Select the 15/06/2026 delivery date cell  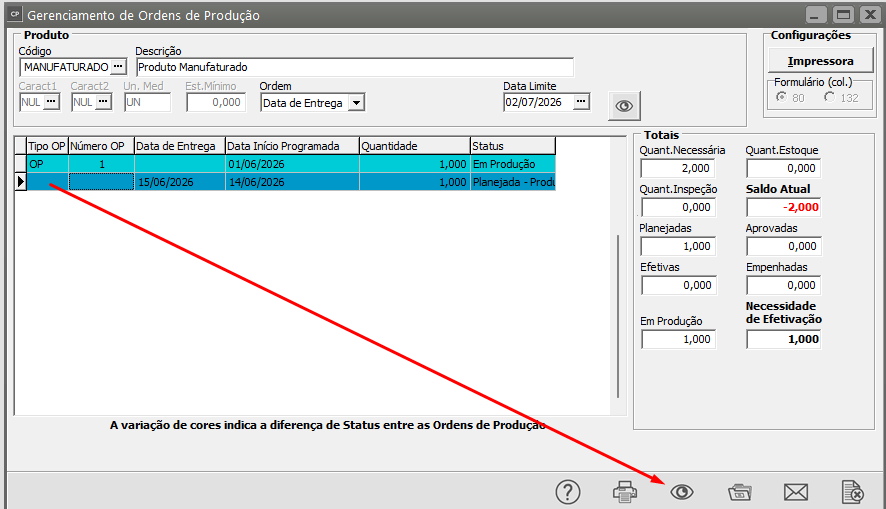(180, 182)
